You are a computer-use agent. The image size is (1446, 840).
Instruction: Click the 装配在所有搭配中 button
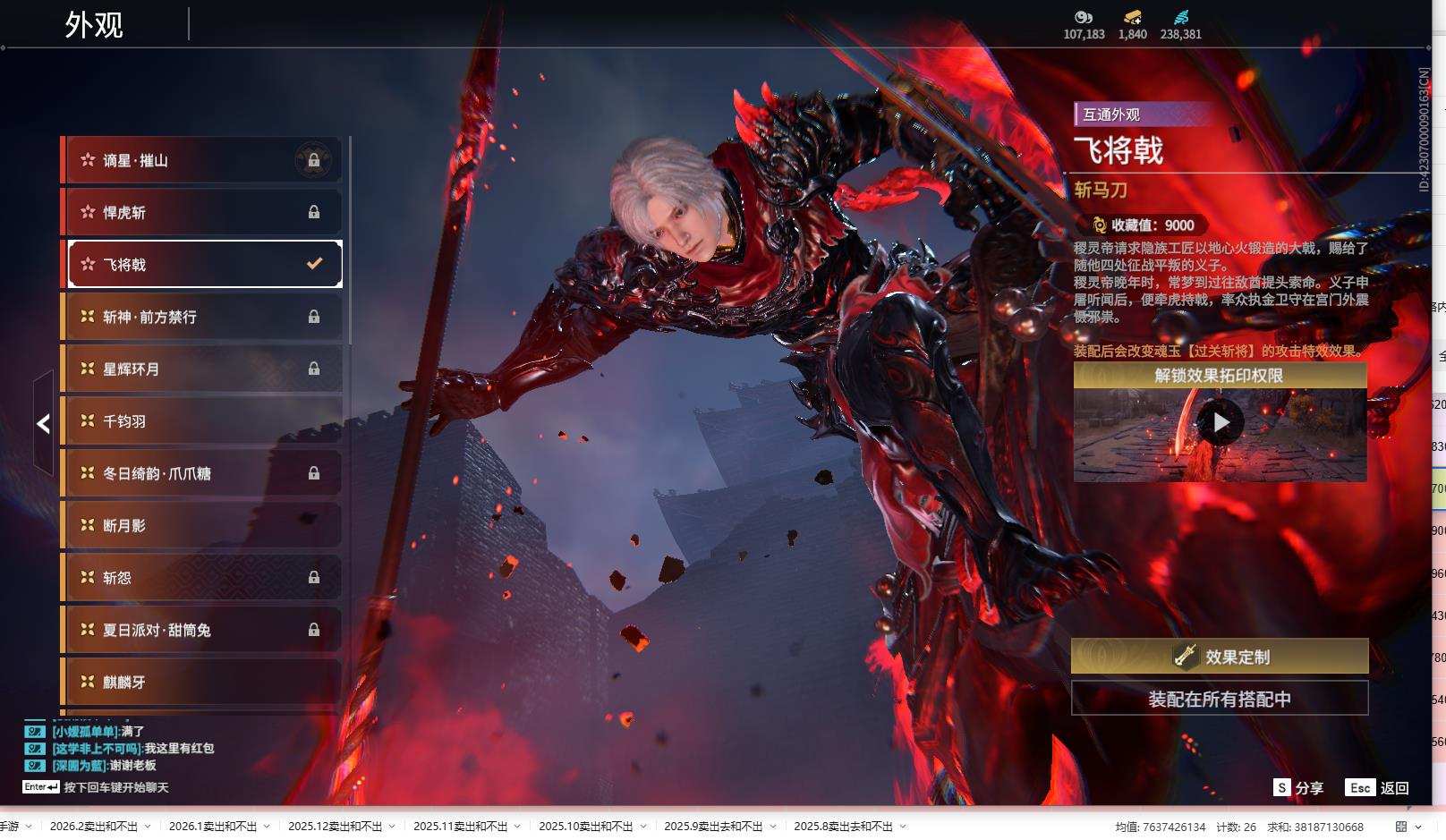[1219, 699]
